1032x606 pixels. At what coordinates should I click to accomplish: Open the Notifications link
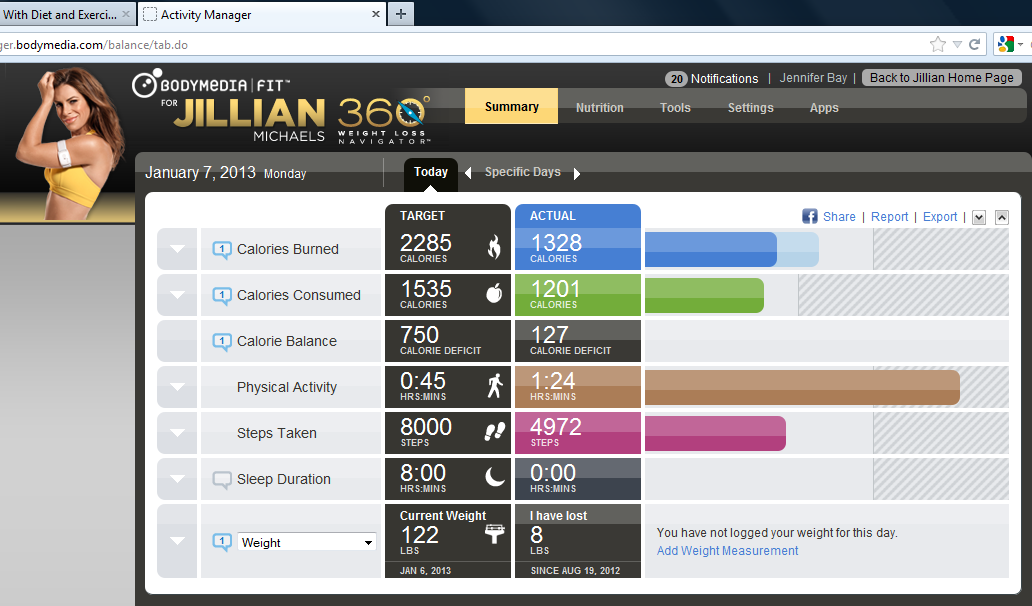[724, 79]
